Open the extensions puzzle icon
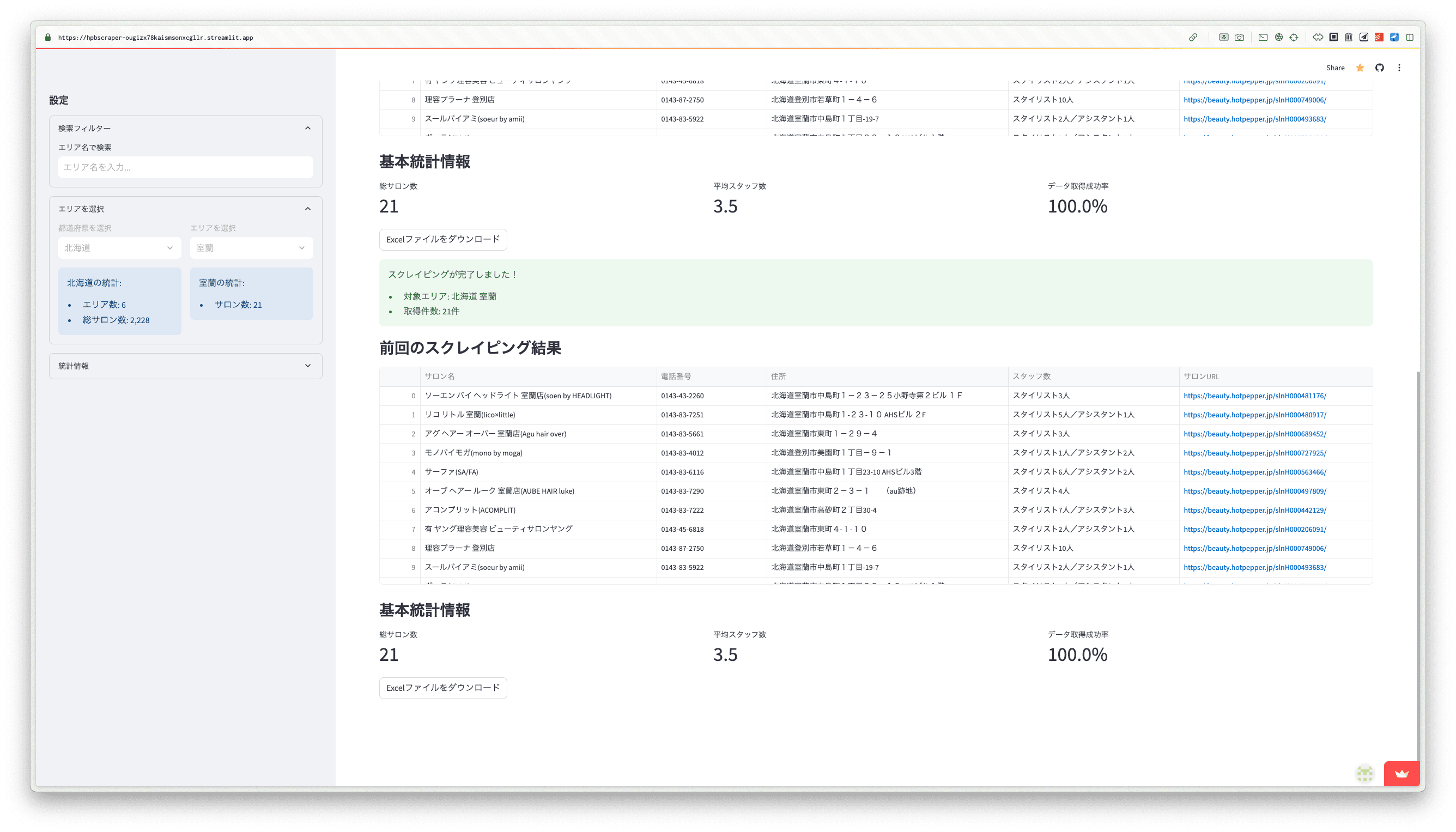Viewport: 1456px width, 832px height. point(1318,38)
